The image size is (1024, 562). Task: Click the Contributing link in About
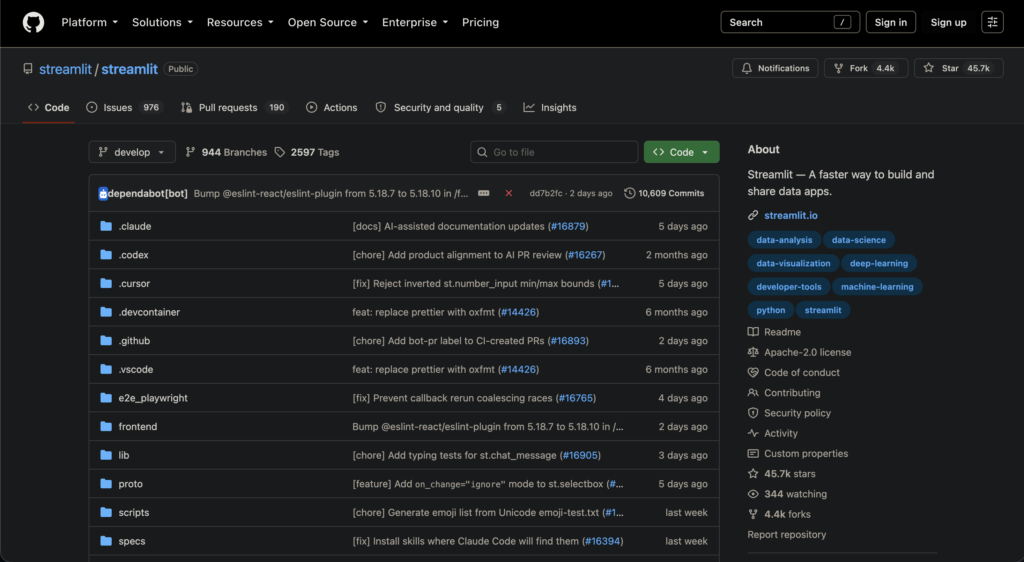point(792,393)
